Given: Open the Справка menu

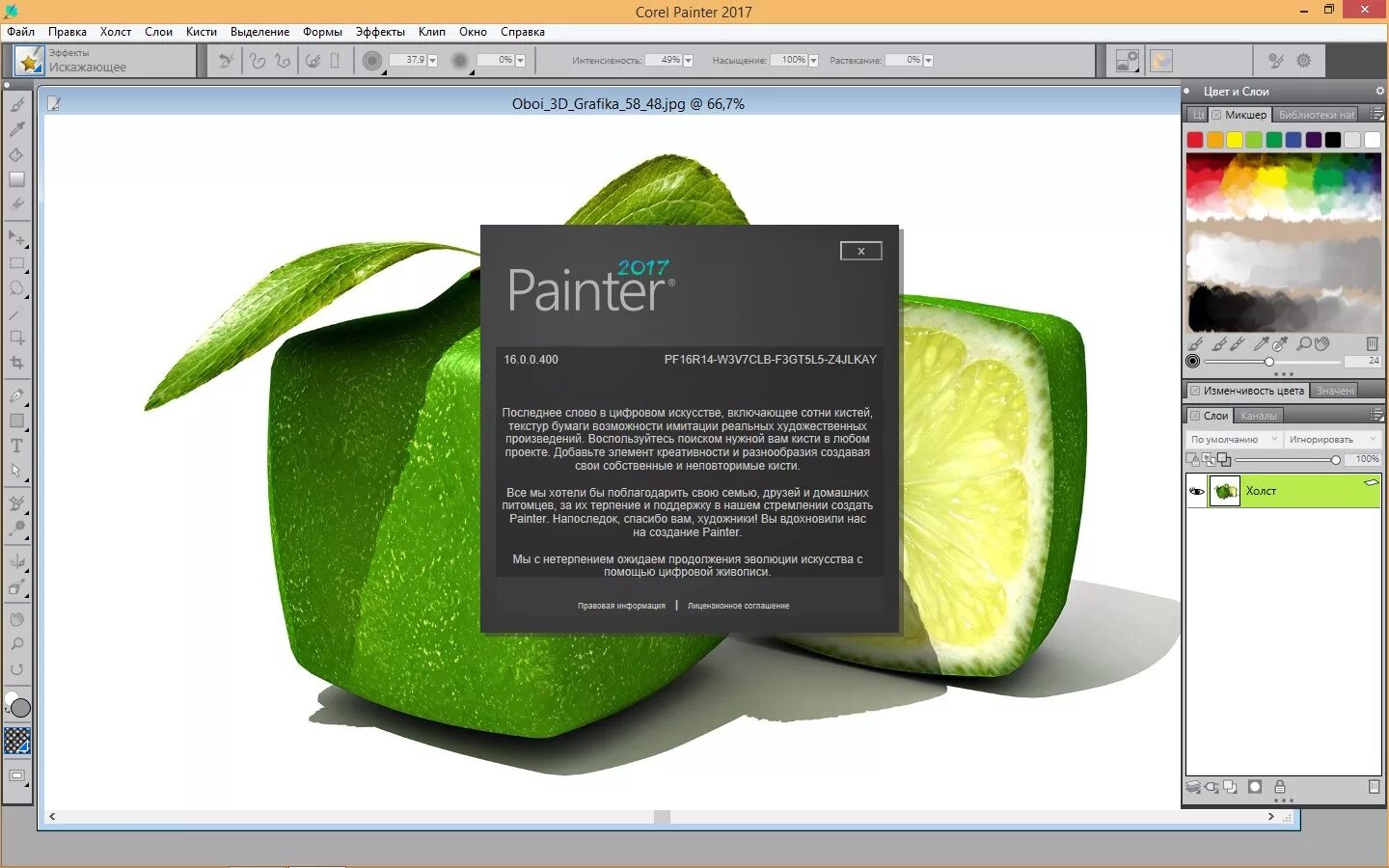Looking at the screenshot, I should click(523, 32).
